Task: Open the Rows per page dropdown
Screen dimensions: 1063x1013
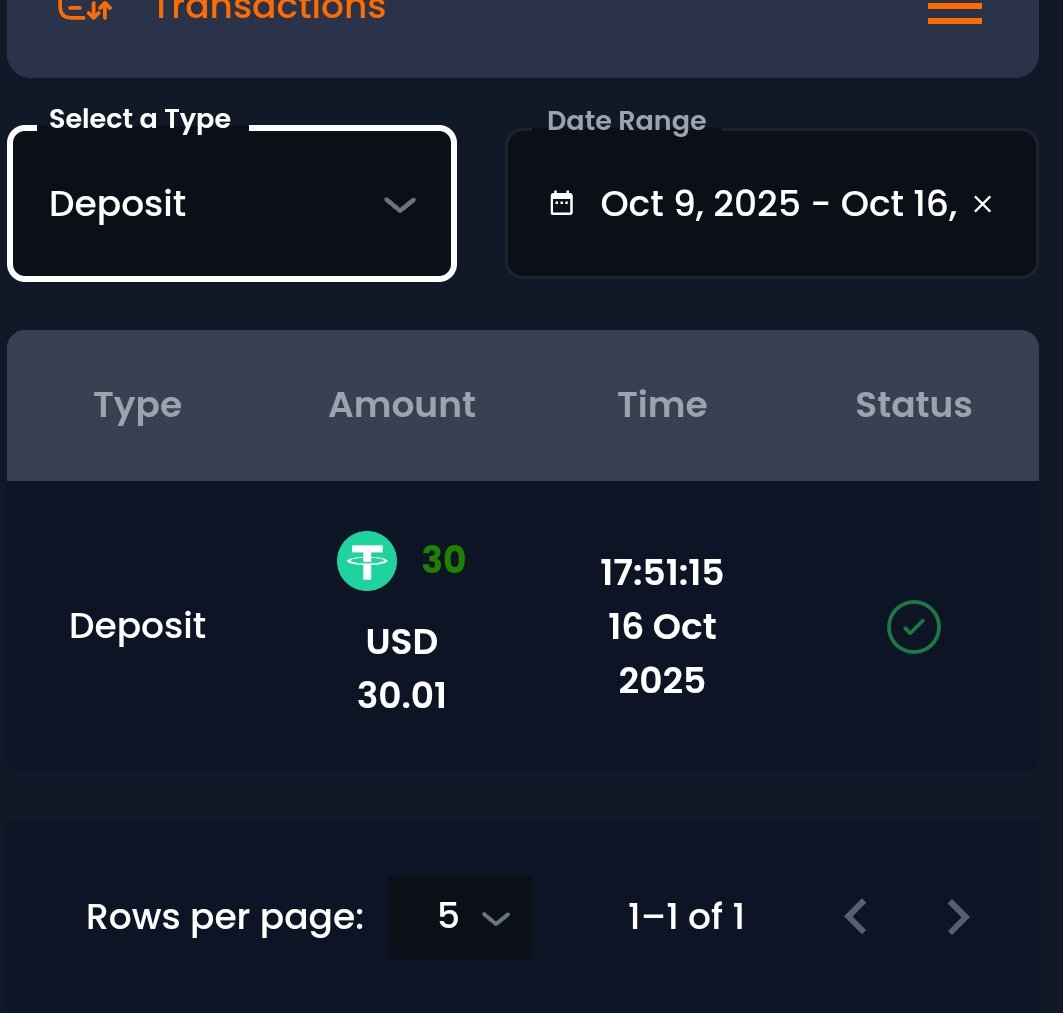Action: [460, 917]
